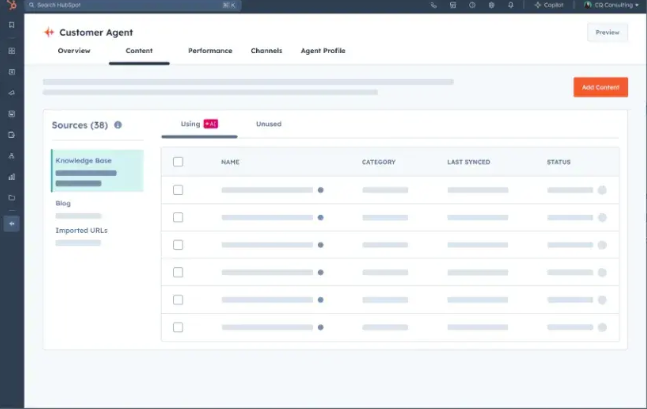This screenshot has width=647, height=409.
Task: Click the info icon next to Sources (38)
Action: (x=118, y=125)
